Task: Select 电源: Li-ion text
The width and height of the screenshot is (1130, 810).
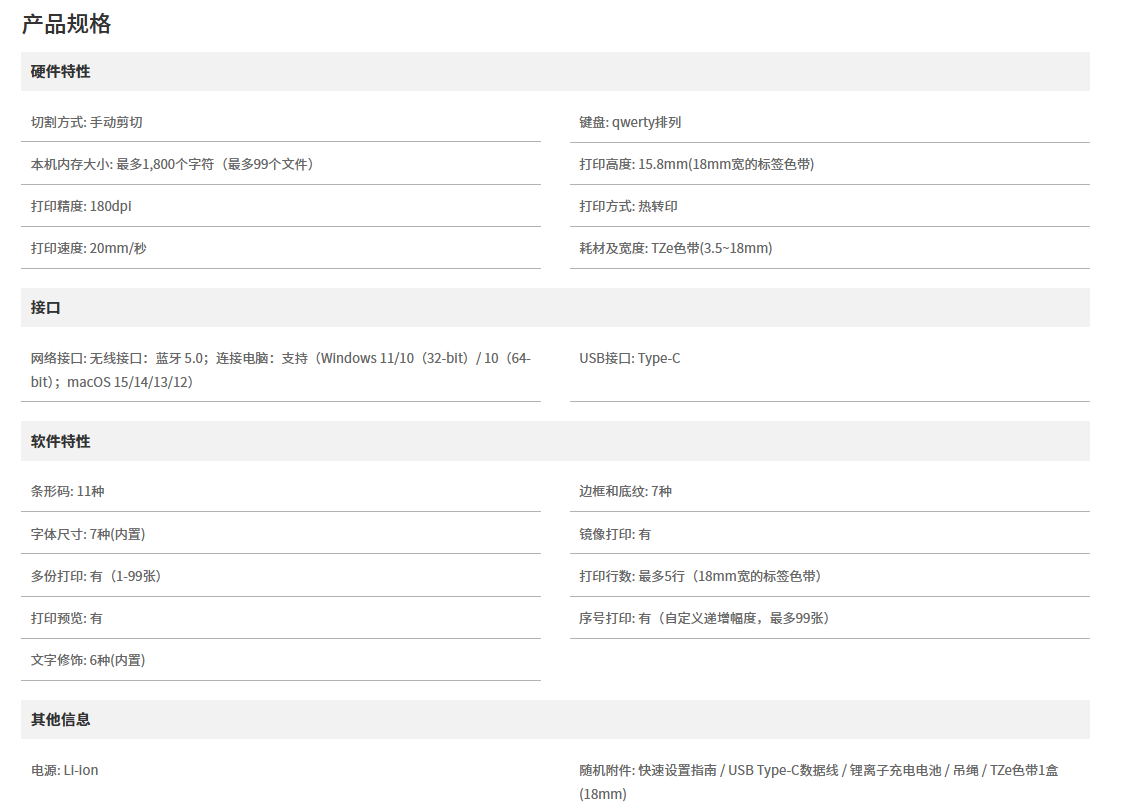Action: pos(64,770)
